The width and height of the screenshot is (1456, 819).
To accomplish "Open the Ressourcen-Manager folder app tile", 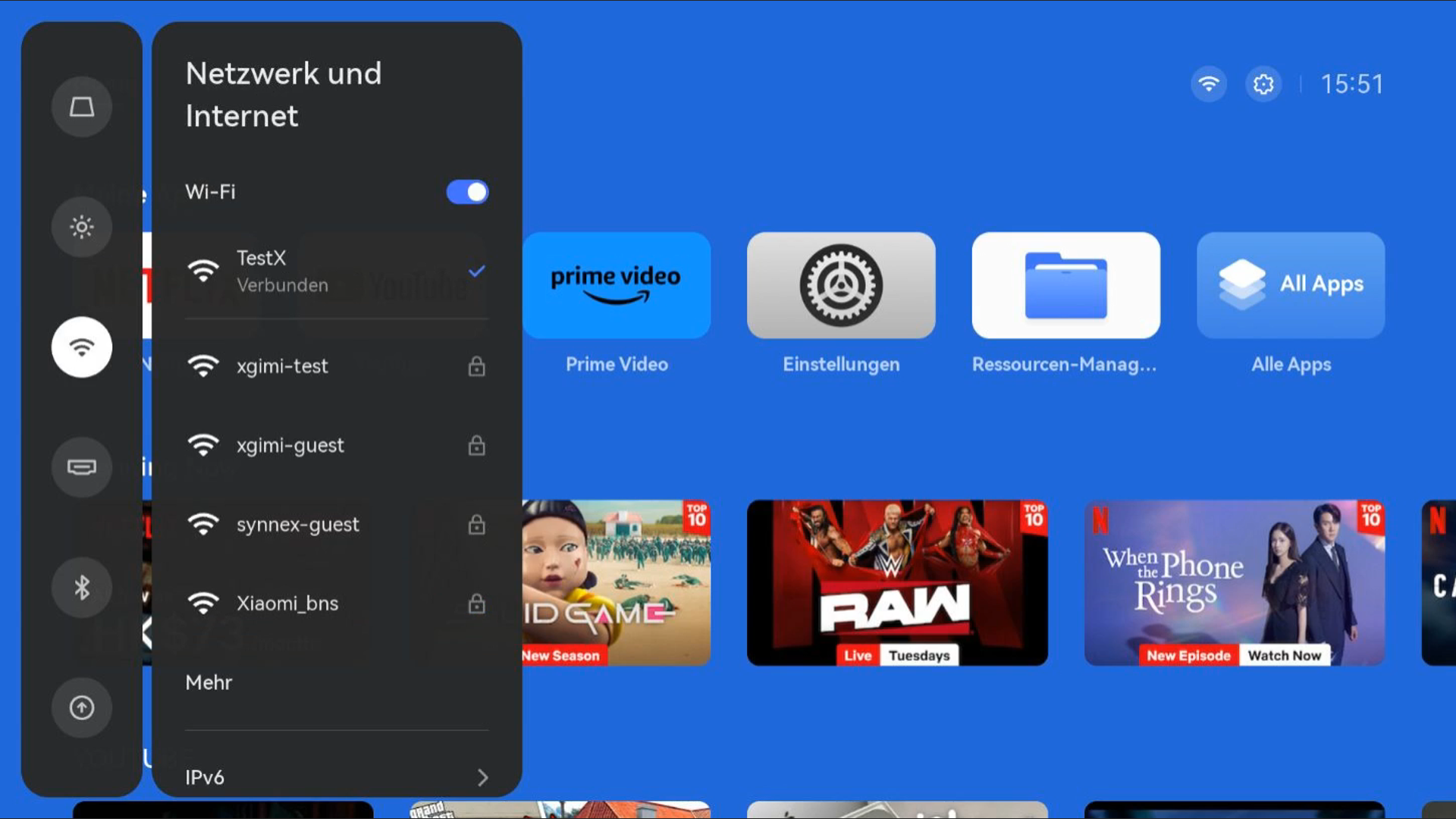I will [1066, 285].
